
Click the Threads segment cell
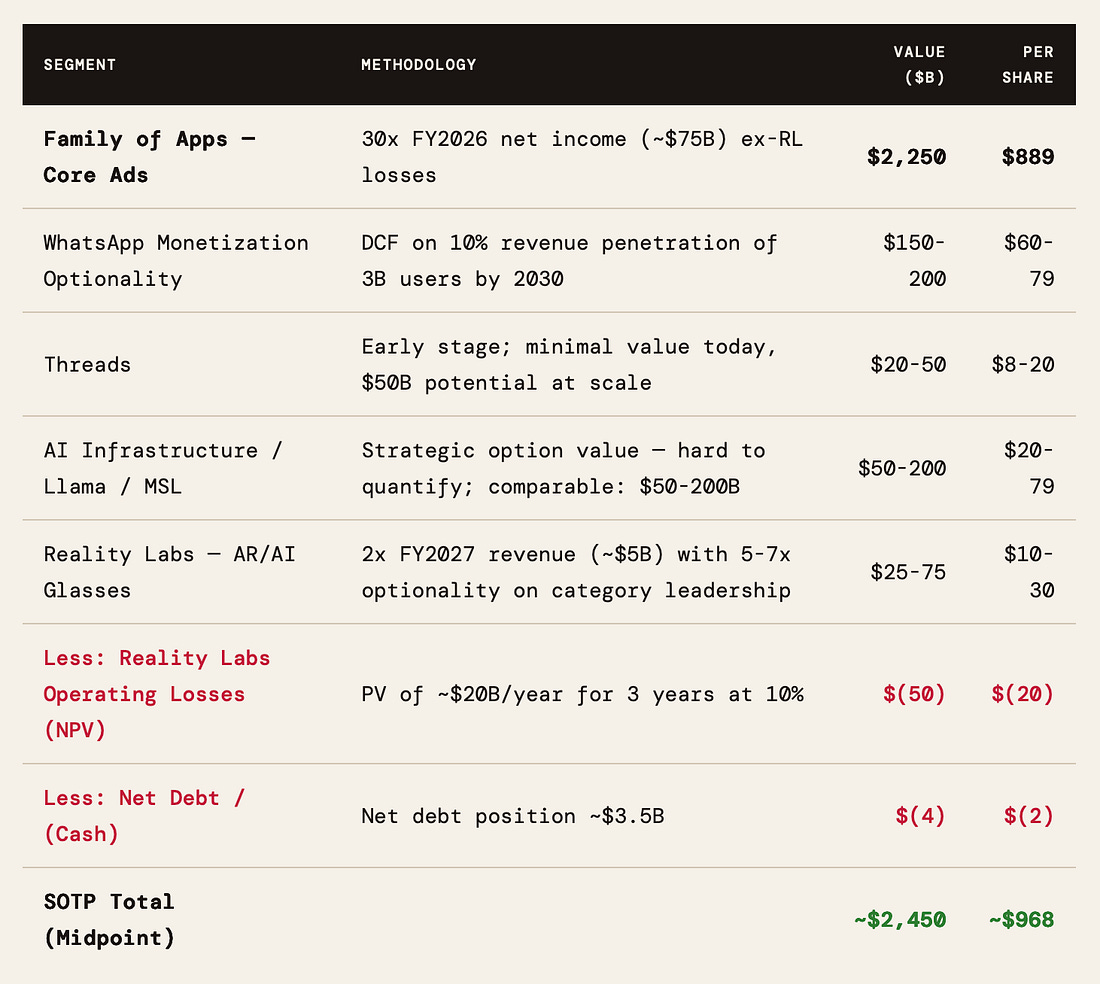[87, 365]
